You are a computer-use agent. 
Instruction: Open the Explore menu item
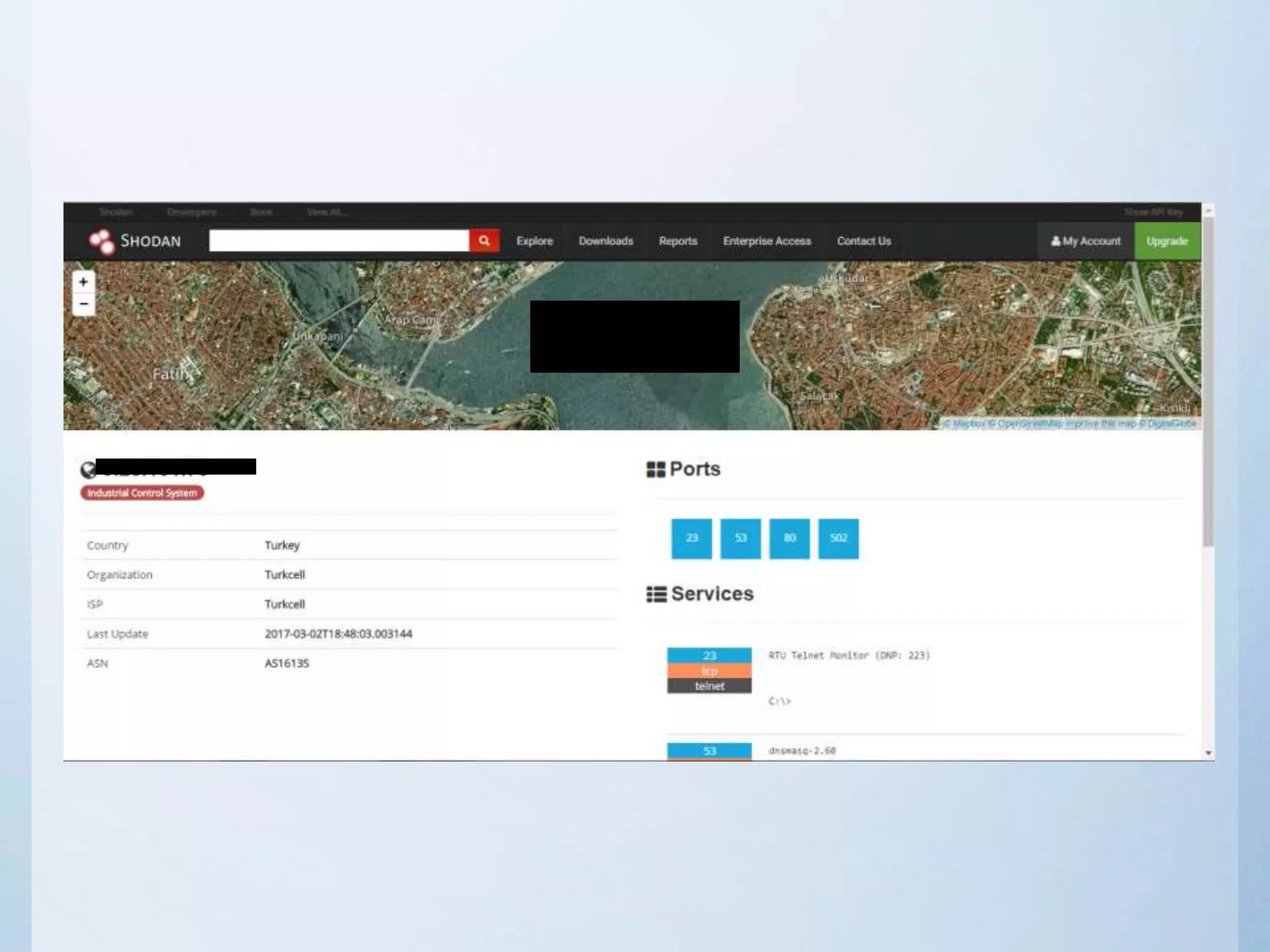[534, 241]
